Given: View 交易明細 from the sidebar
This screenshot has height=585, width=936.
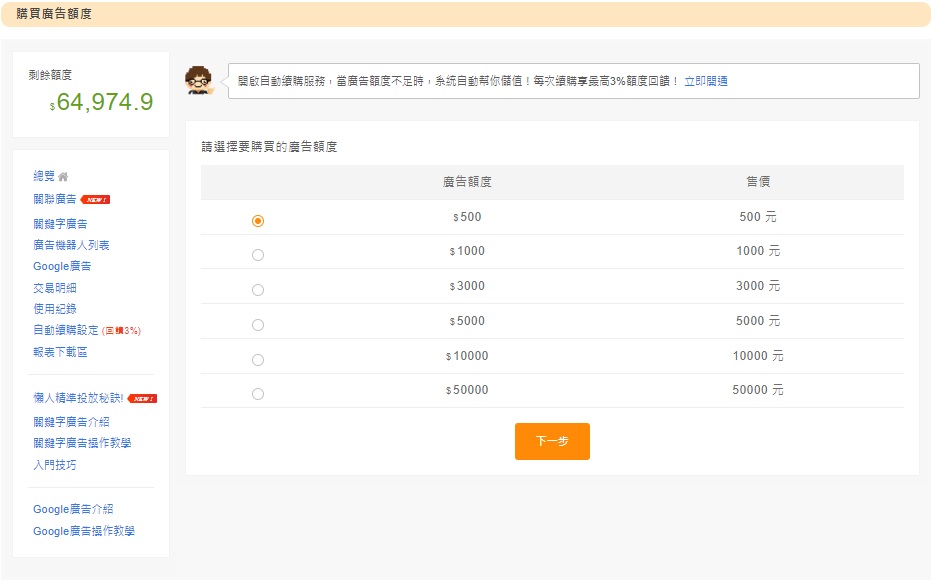Looking at the screenshot, I should [x=55, y=288].
